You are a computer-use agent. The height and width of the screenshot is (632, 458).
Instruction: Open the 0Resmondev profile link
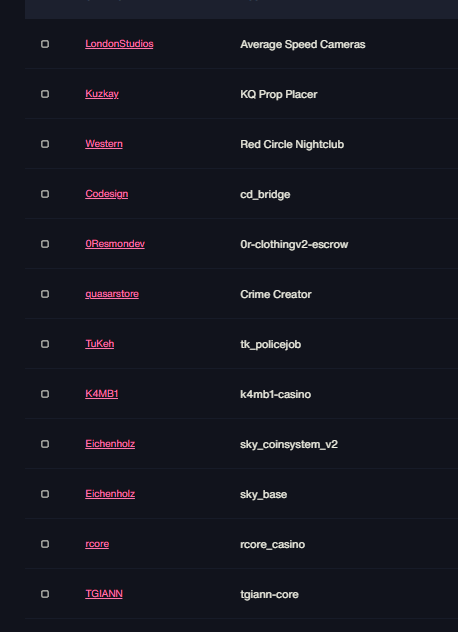coord(115,243)
